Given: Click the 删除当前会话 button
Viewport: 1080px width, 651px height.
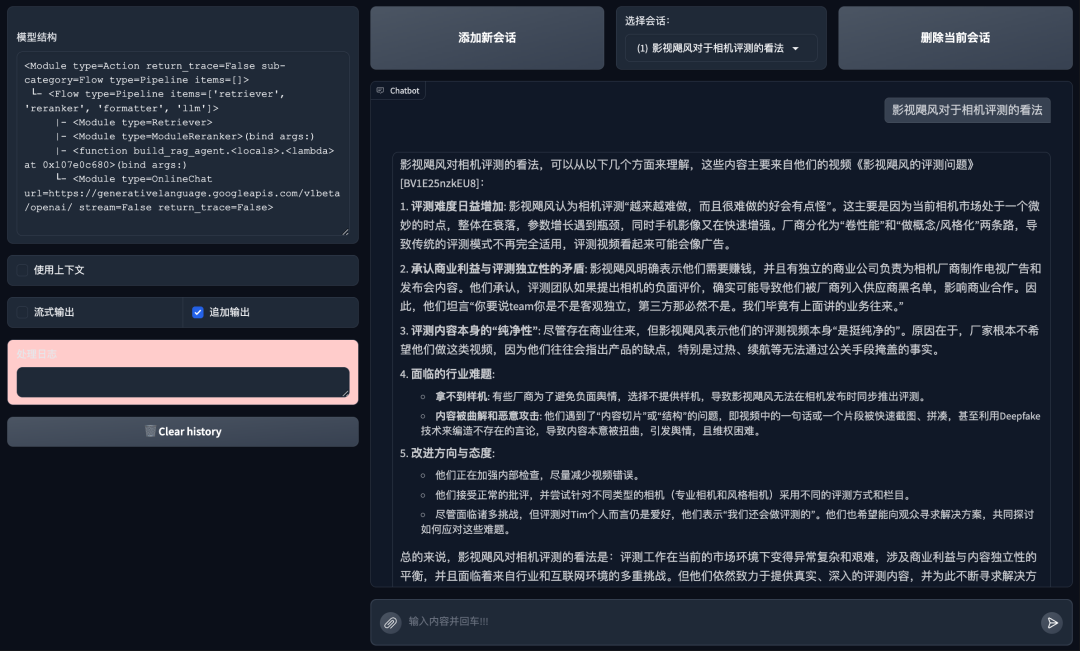Looking at the screenshot, I should tap(955, 38).
